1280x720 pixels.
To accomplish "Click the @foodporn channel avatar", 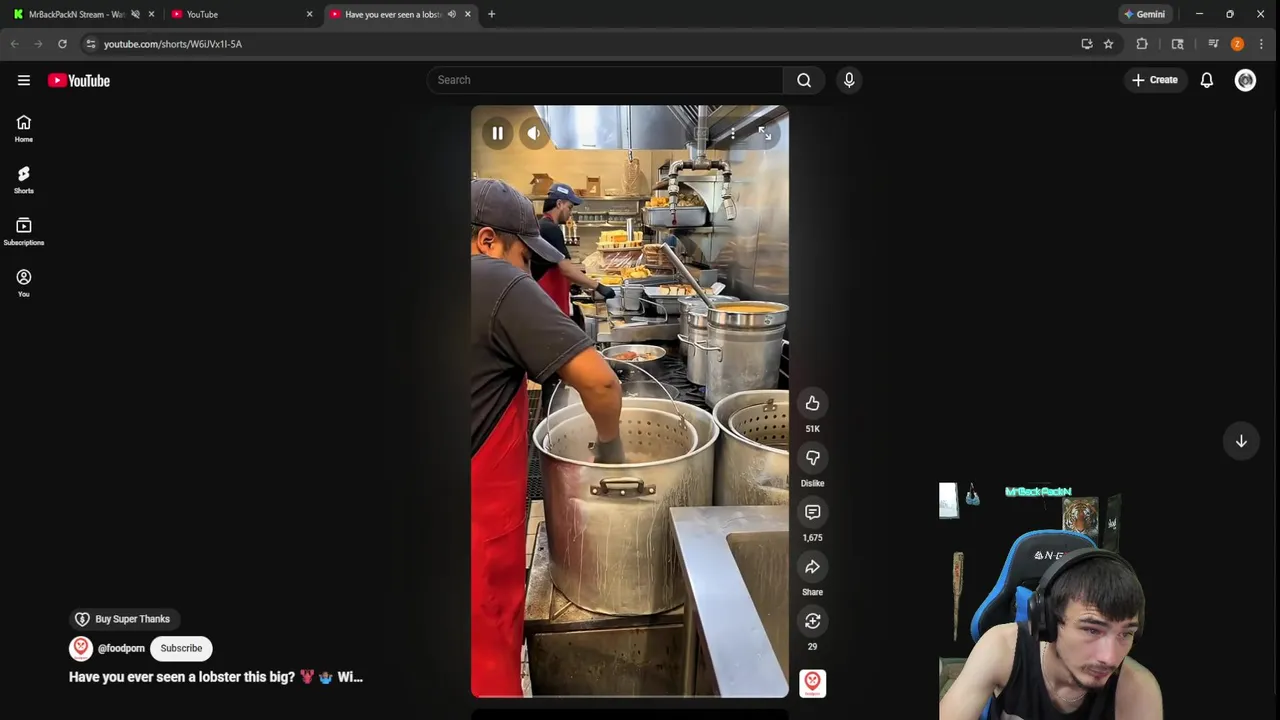I will (80, 648).
